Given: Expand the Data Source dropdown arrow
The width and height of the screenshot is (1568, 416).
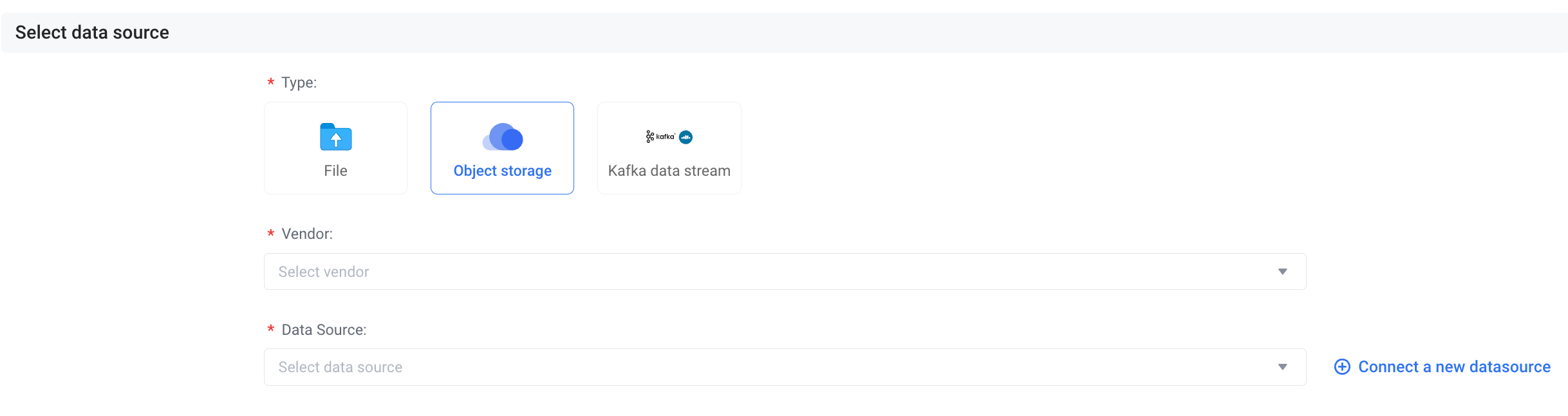Looking at the screenshot, I should 1283,367.
